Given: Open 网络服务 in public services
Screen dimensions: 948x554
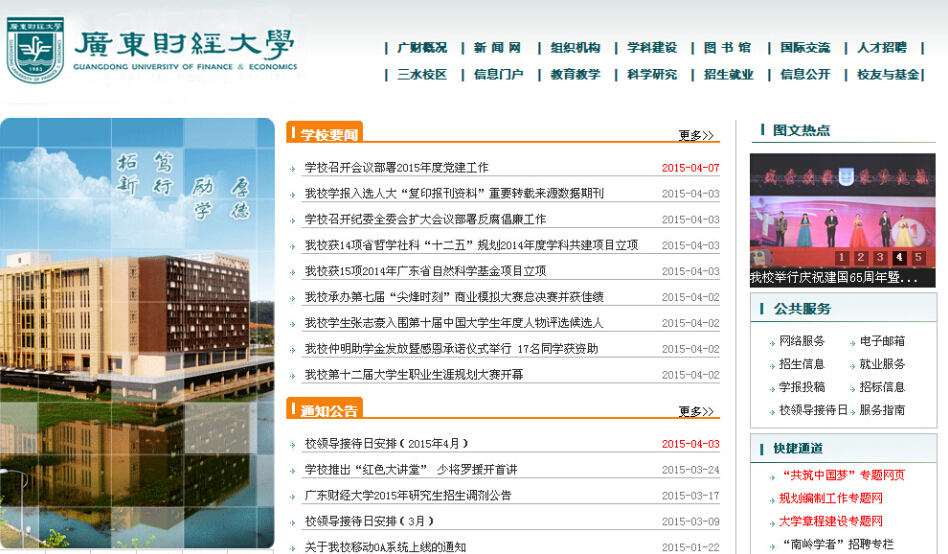Looking at the screenshot, I should click(802, 341).
